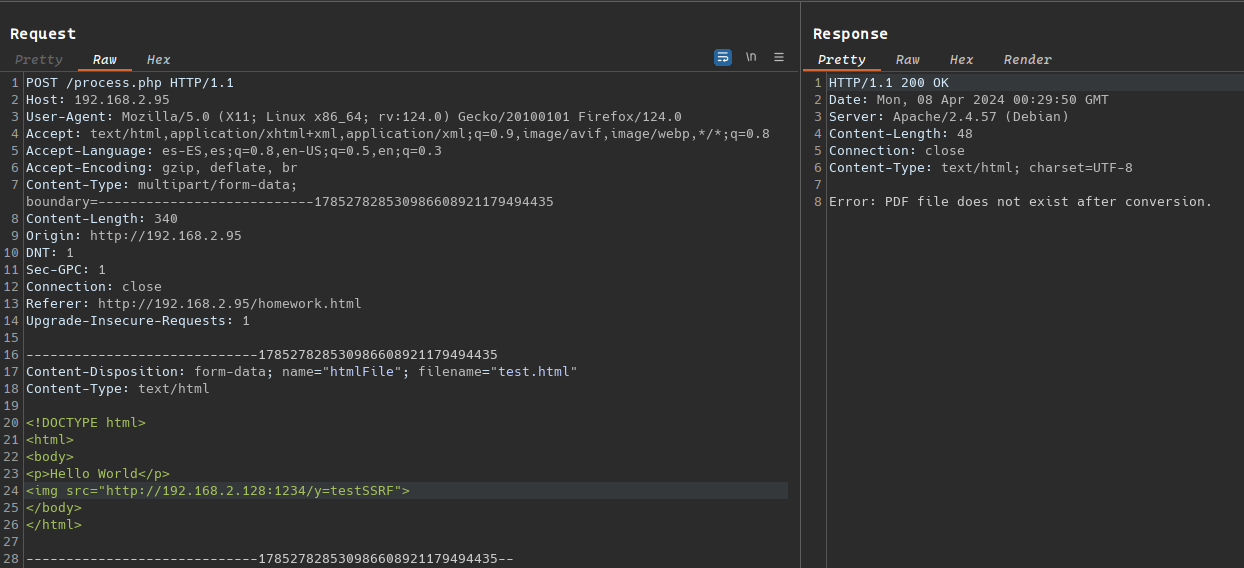Screen dimensions: 1244x568
Task: Click the 'DNT: 1' header line
Action: 50,253
